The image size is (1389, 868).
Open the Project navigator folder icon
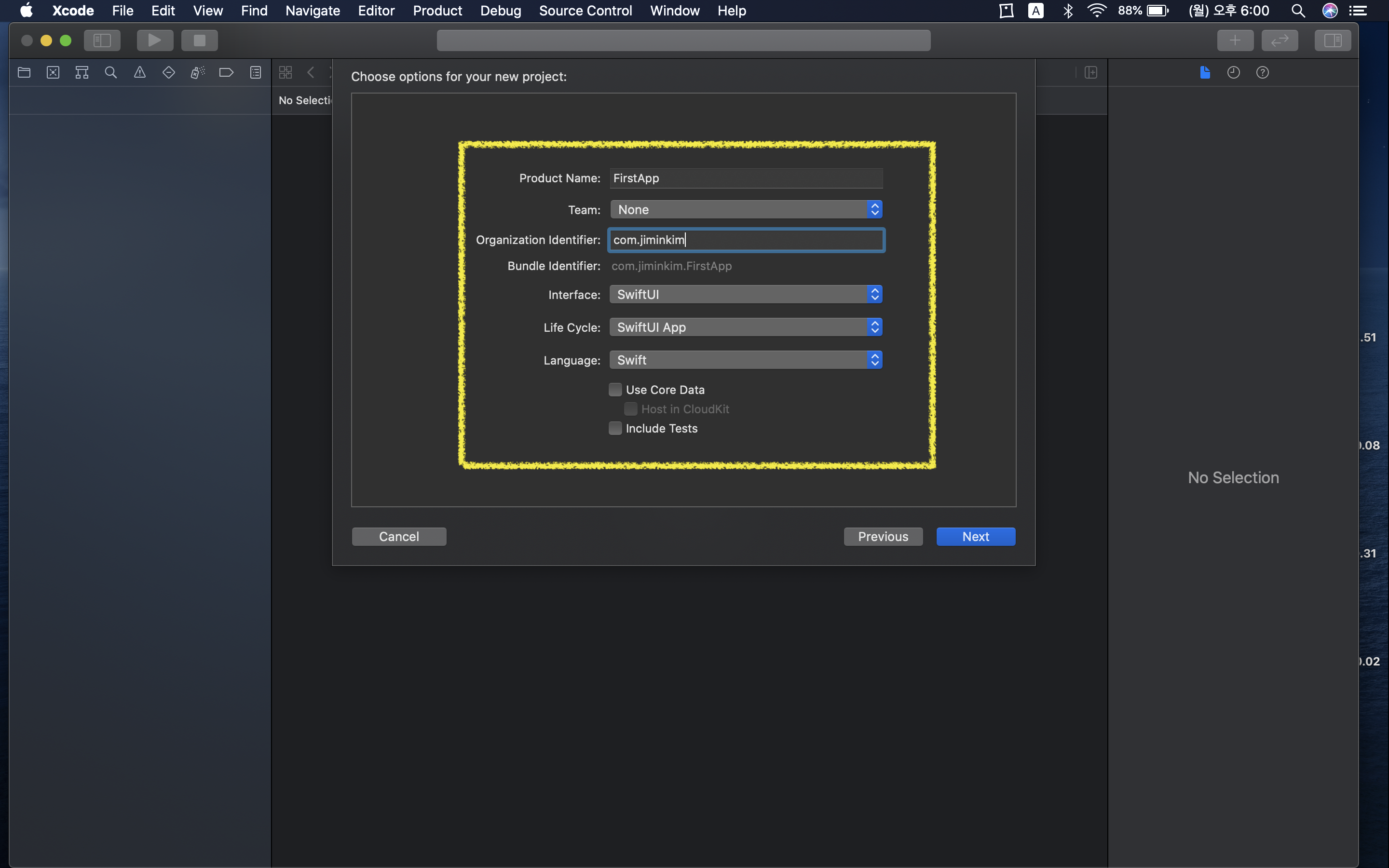pyautogui.click(x=24, y=72)
